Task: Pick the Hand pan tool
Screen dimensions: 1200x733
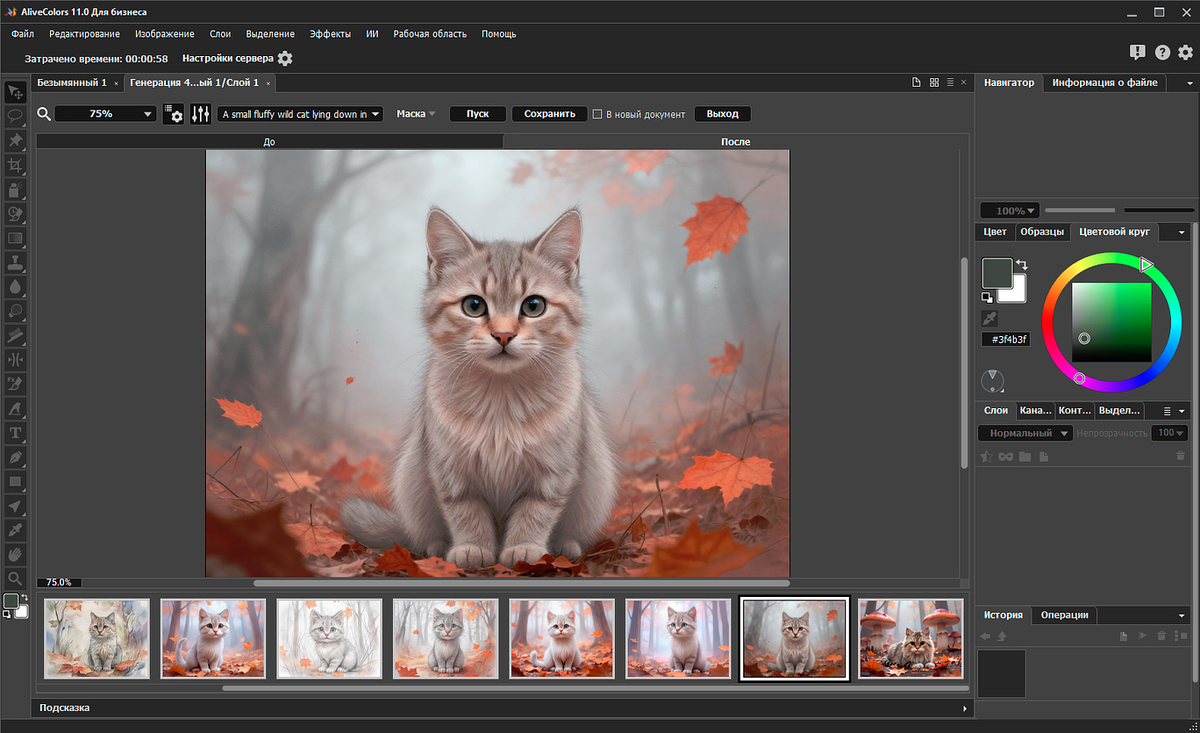Action: click(x=16, y=554)
